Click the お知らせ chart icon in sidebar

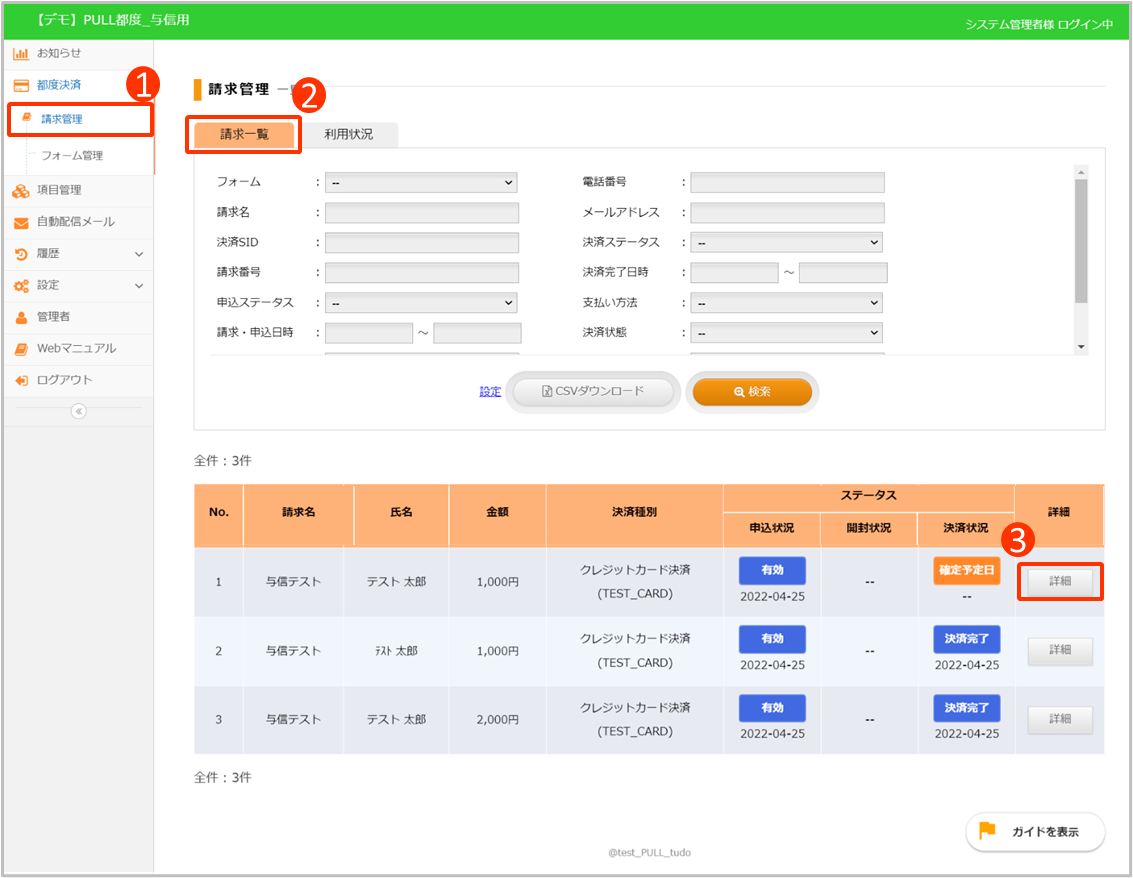(x=21, y=54)
